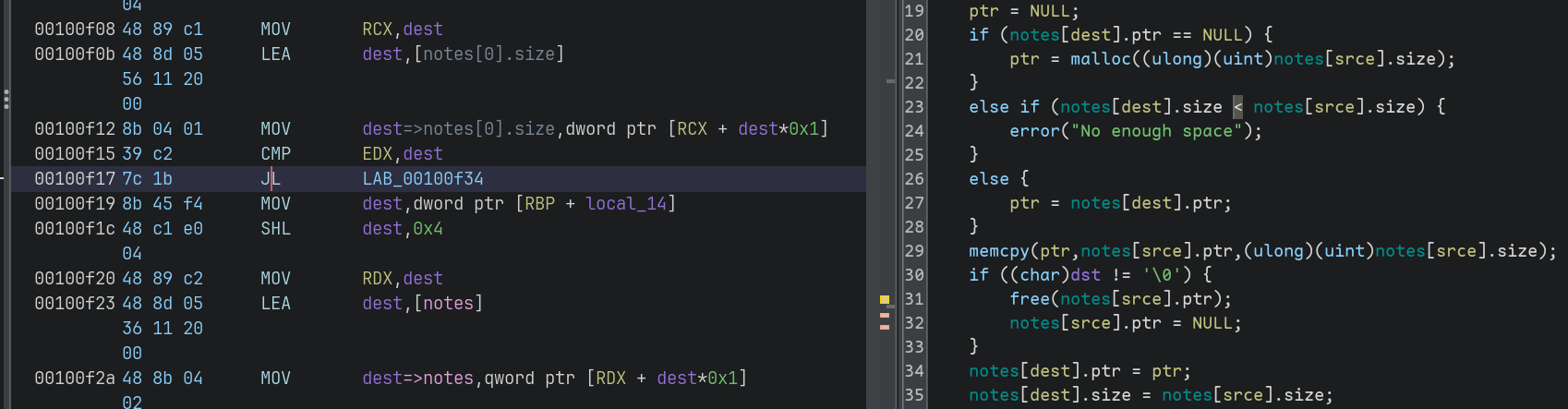The height and width of the screenshot is (409, 1568).
Task: Click address 00100f08 in listing
Action: (75, 30)
